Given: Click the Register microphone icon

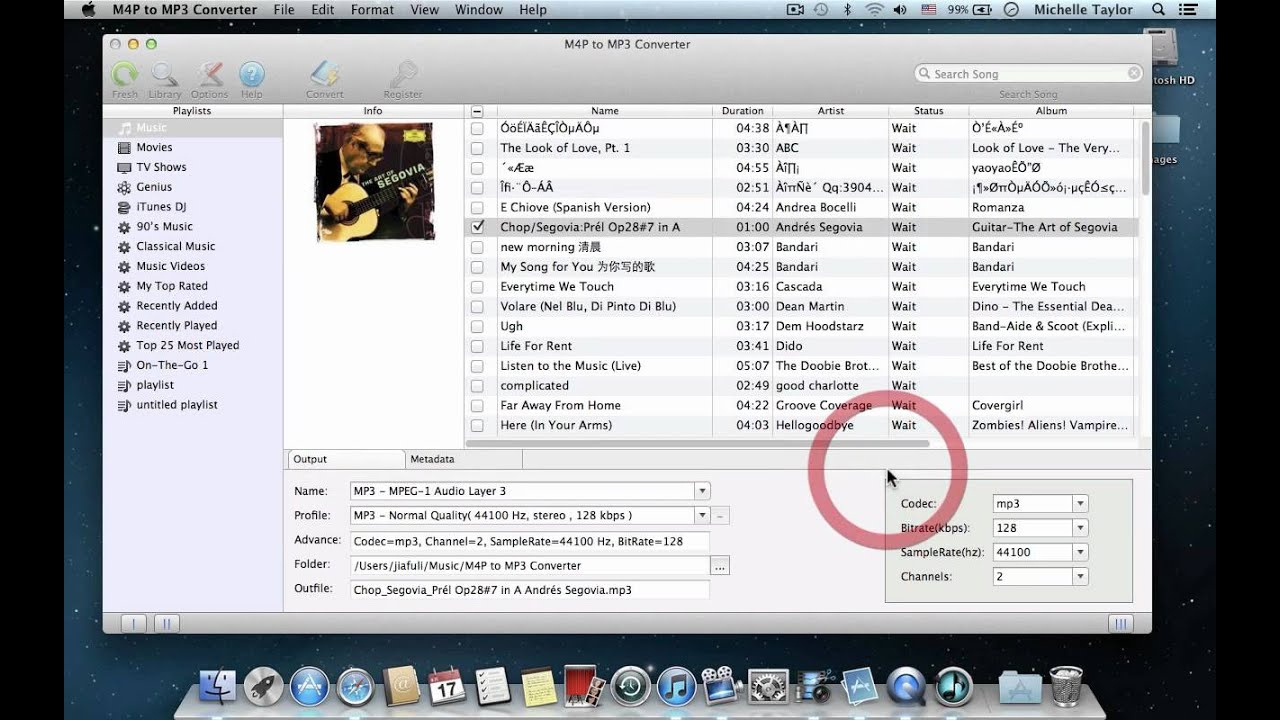Looking at the screenshot, I should click(x=403, y=76).
